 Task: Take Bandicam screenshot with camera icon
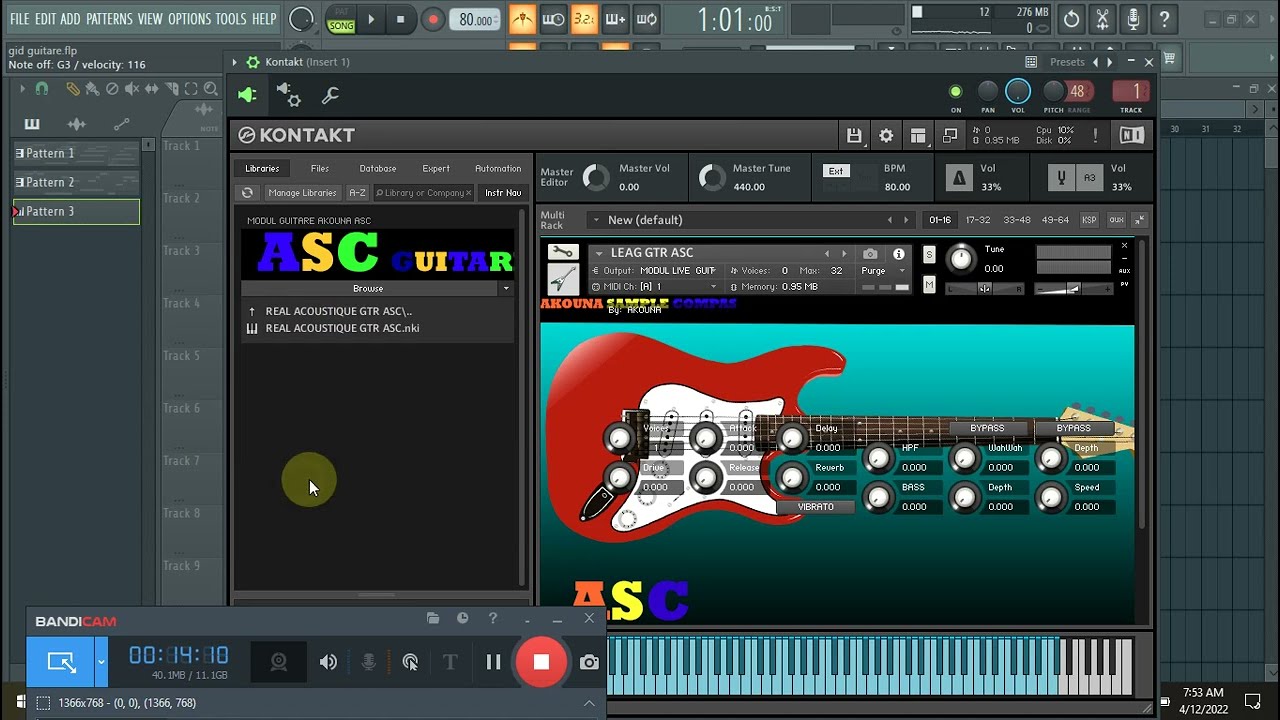point(589,662)
